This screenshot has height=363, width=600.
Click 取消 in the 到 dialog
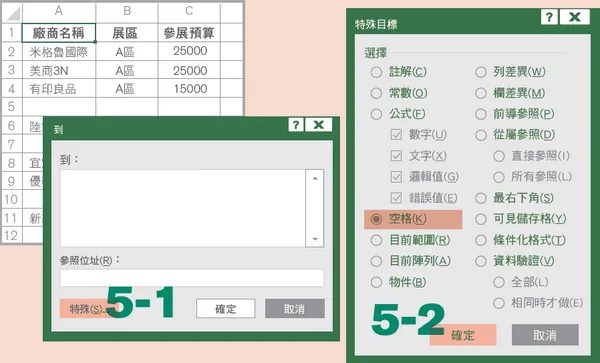pyautogui.click(x=295, y=309)
